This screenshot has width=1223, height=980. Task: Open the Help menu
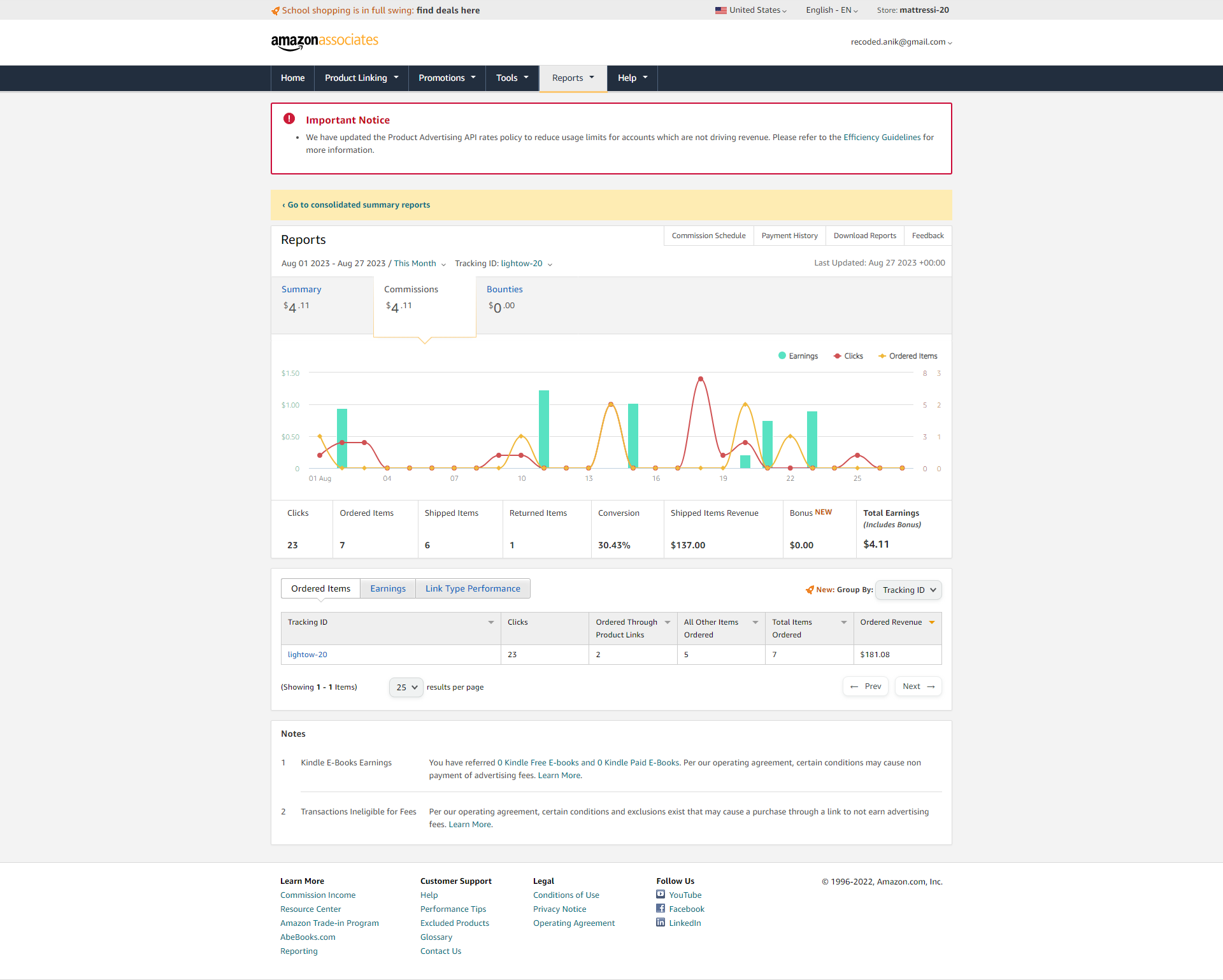633,78
